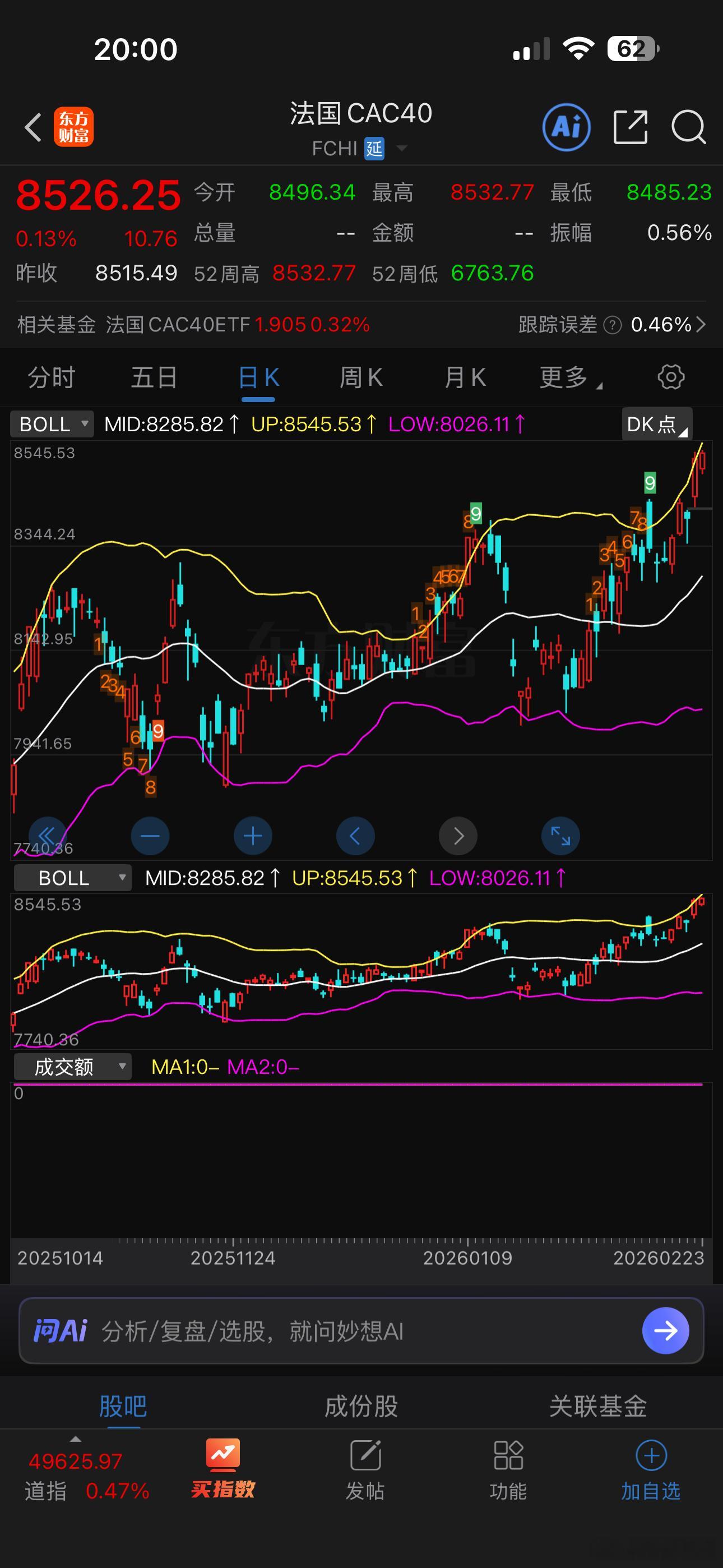Expand chart to fullscreen icon
The height and width of the screenshot is (1568, 723).
(560, 836)
